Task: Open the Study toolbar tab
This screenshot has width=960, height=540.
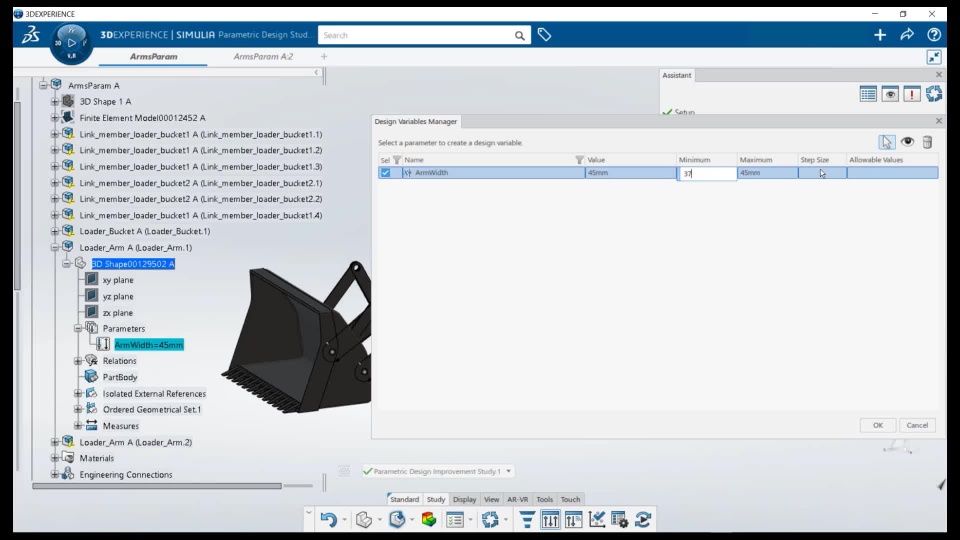Action: 436,499
